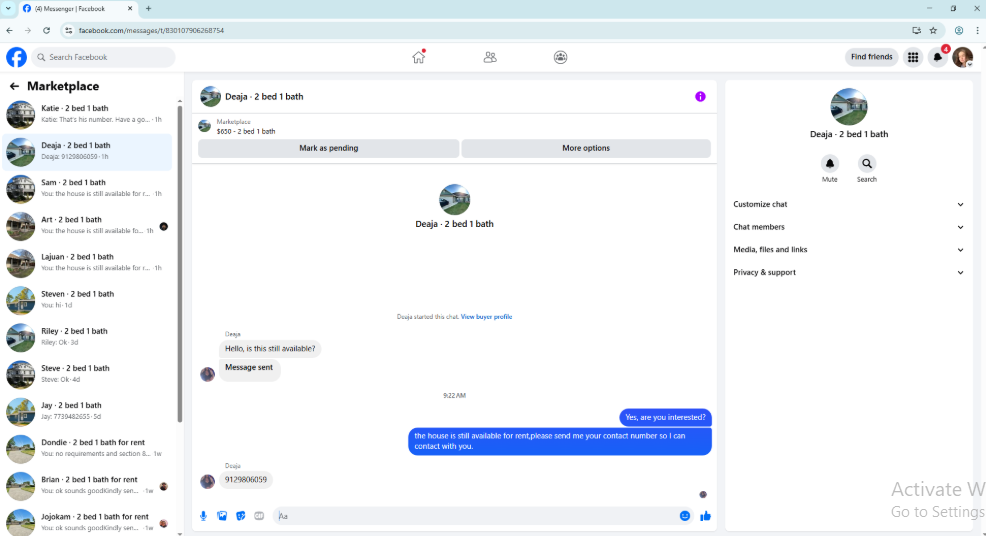Open Sam · 2 bed 1 bath chat

pyautogui.click(x=87, y=189)
